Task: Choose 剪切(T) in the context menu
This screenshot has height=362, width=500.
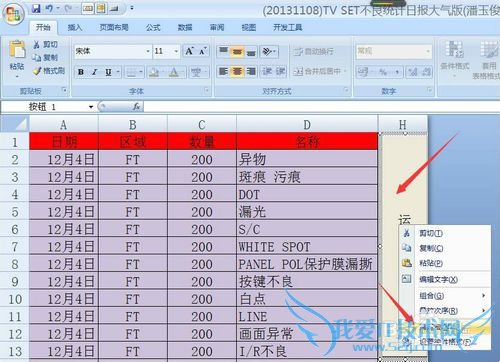Action: point(445,233)
